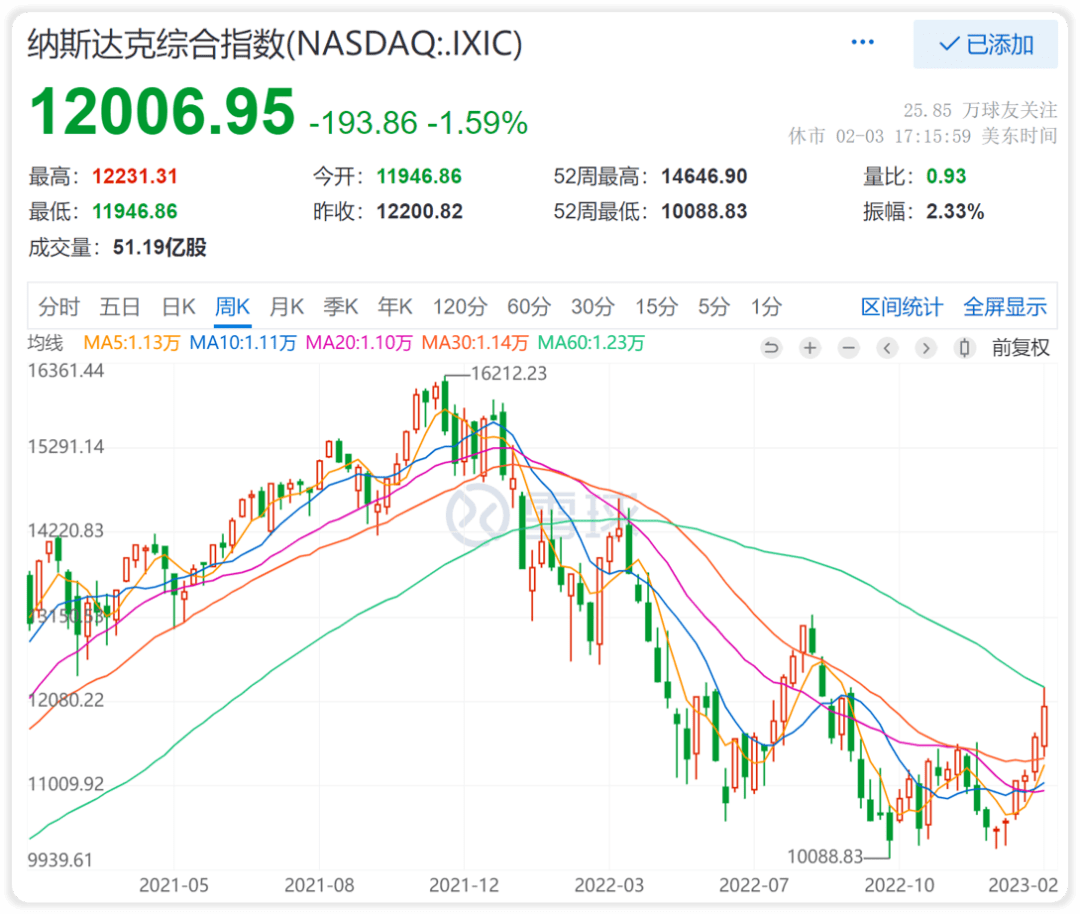Viewport: 1080px width, 914px height.
Task: Switch to the 月K monthly chart tab
Action: [286, 307]
